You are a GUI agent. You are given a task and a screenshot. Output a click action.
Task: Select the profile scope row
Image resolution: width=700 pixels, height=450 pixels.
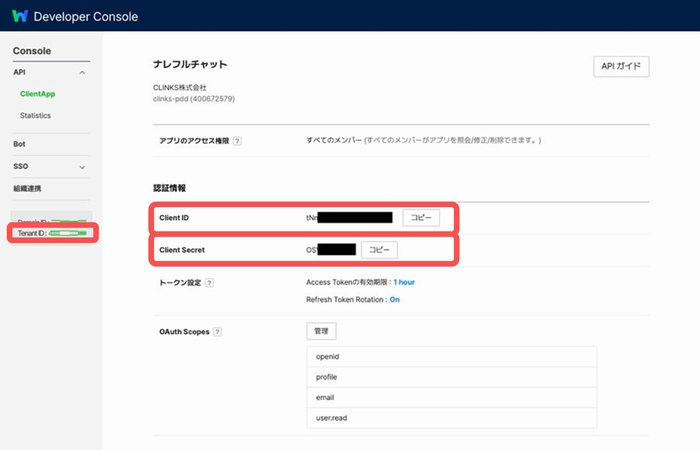point(452,377)
